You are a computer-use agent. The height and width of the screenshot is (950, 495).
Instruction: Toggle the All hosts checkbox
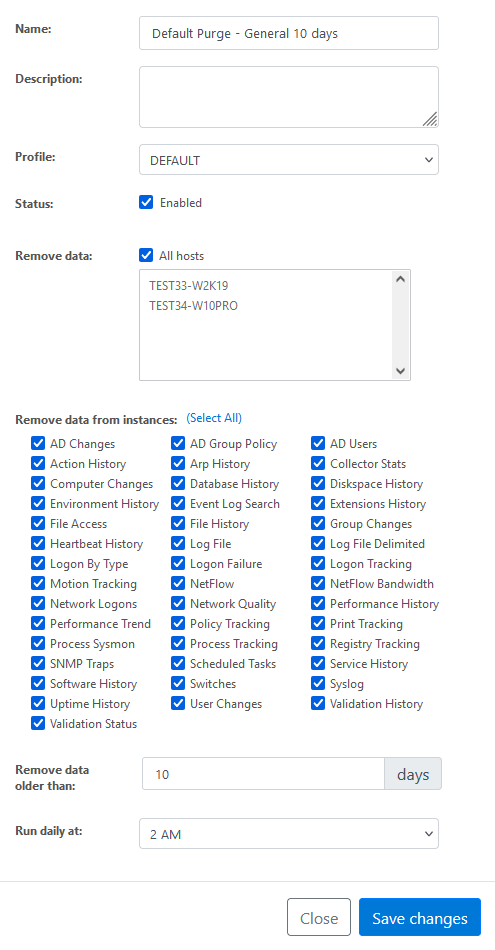(x=146, y=255)
